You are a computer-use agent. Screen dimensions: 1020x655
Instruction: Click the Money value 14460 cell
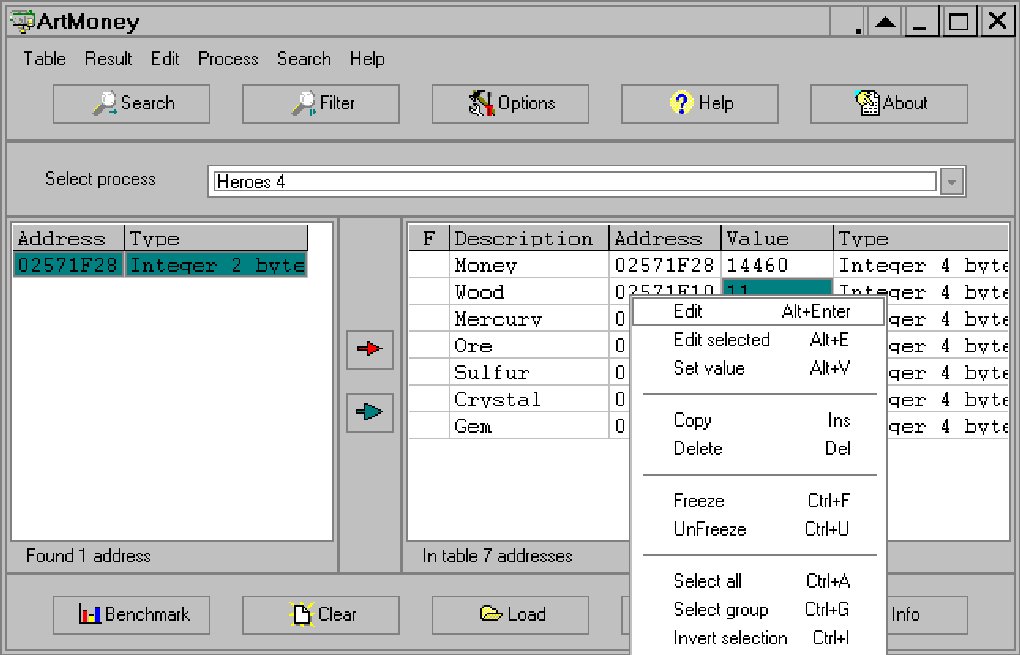[777, 265]
